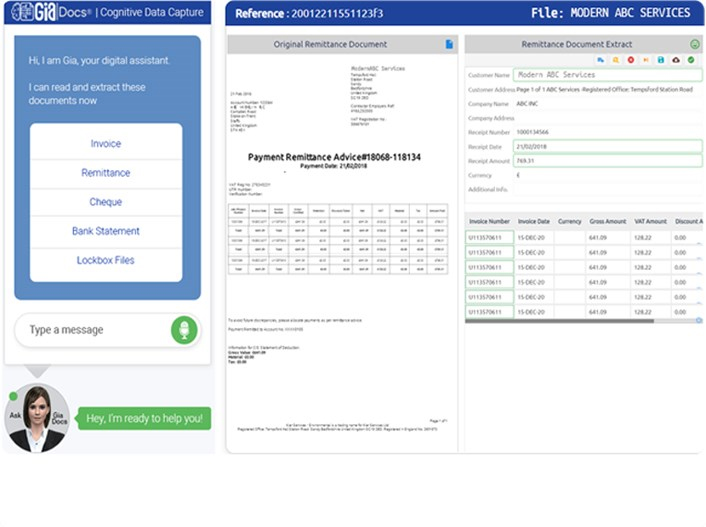Click the dark cloud upload icon
Viewport: 706px width, 527px height.
pyautogui.click(x=676, y=60)
